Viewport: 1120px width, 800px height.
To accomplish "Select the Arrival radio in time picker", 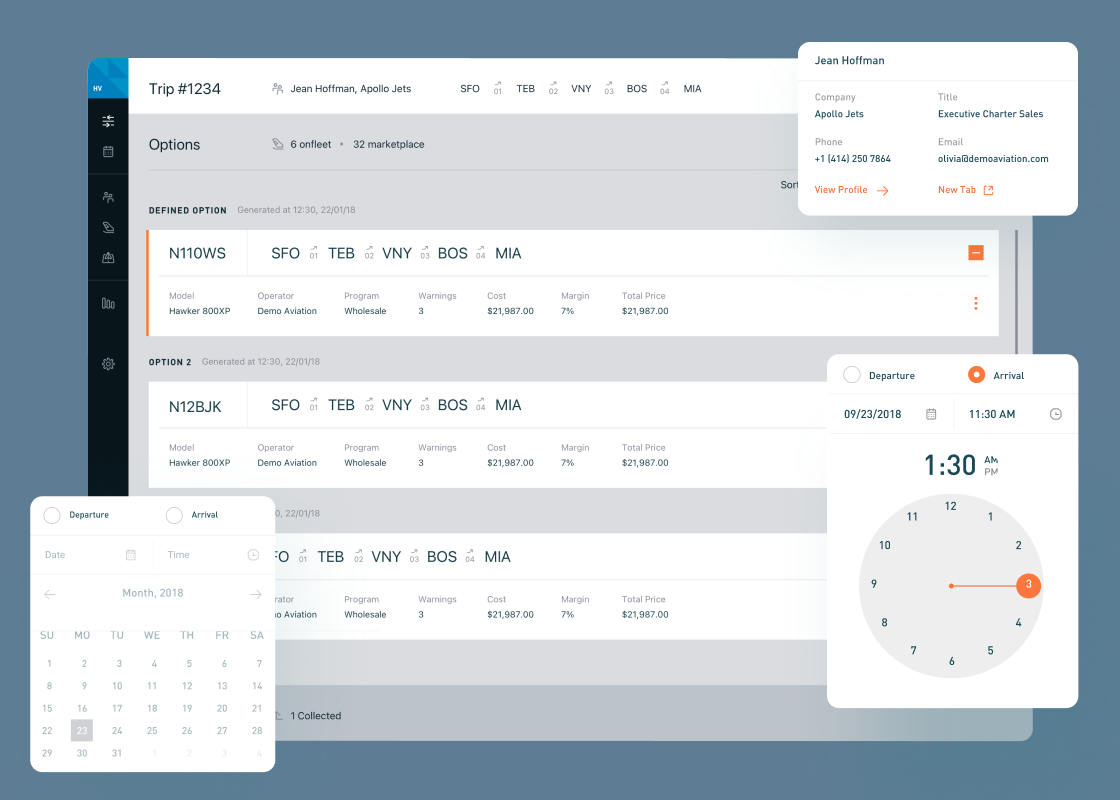I will (977, 375).
